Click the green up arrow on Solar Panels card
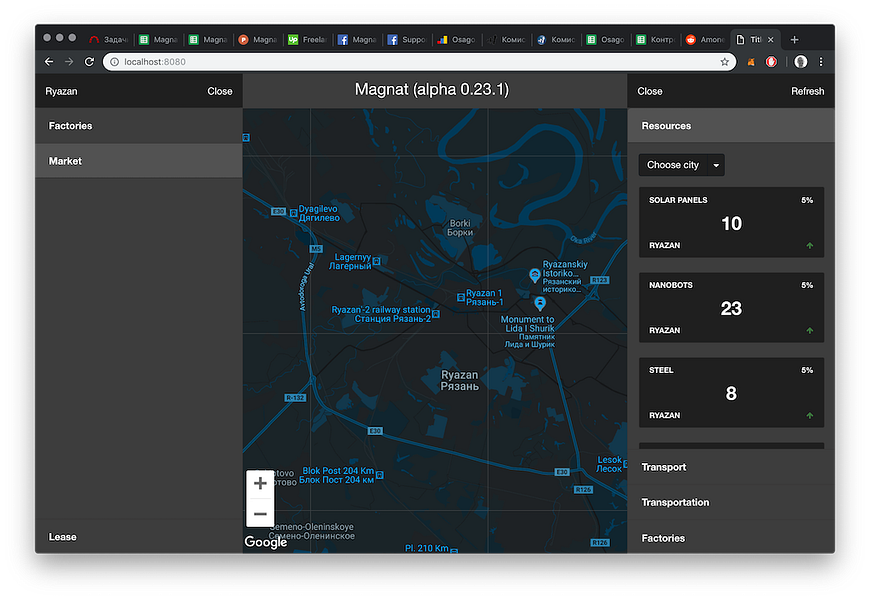Screen dimensions: 870x600 click(x=810, y=245)
